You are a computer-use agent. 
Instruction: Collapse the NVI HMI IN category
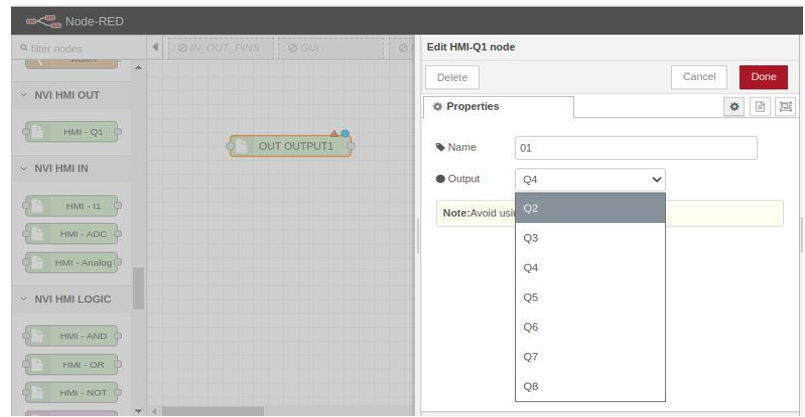62,169
